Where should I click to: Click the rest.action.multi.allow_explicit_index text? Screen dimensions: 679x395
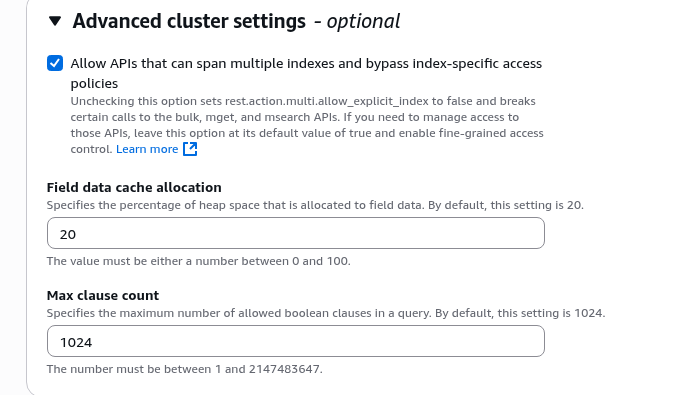(x=327, y=101)
